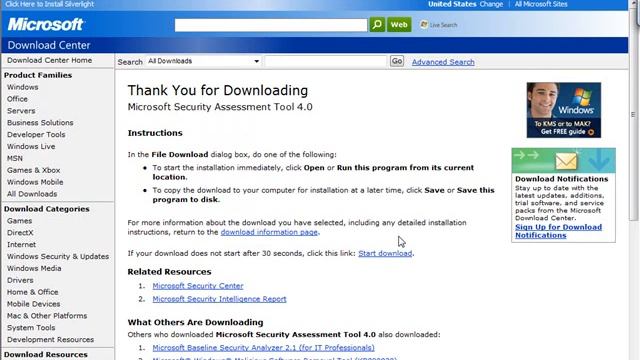Open All Downloads sidebar link
This screenshot has height=360, width=640.
32,194
